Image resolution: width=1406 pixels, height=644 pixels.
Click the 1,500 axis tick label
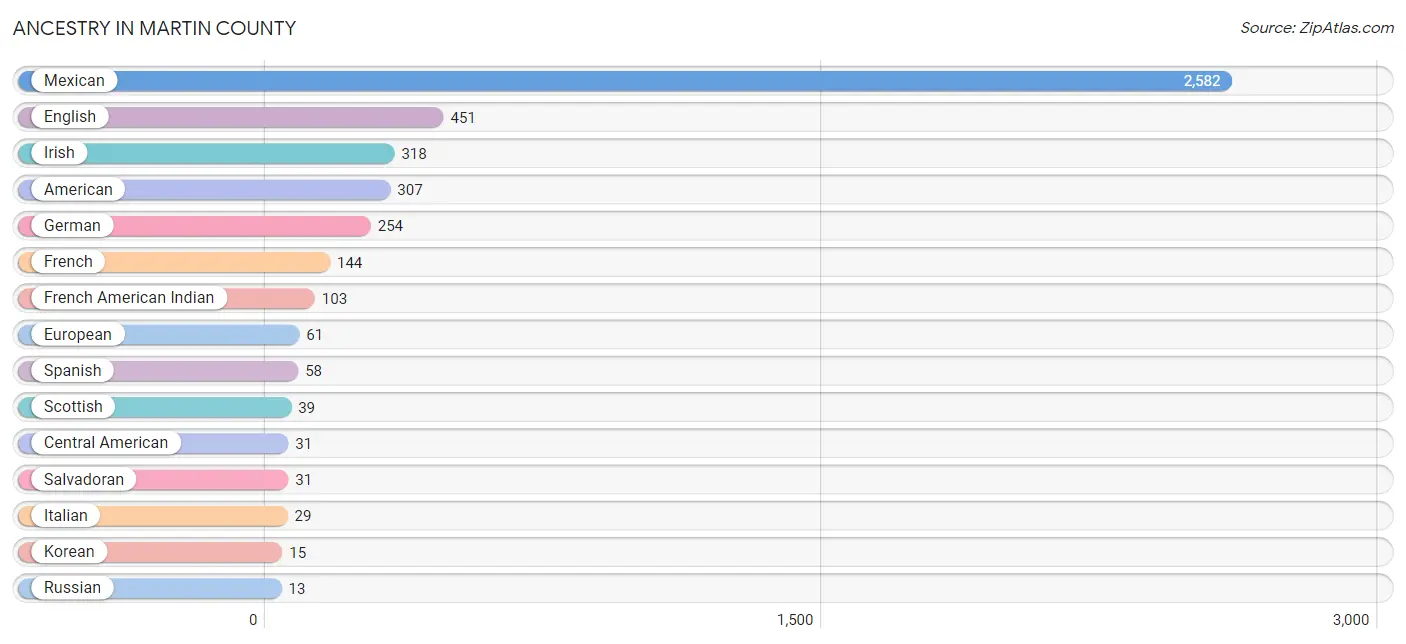795,620
